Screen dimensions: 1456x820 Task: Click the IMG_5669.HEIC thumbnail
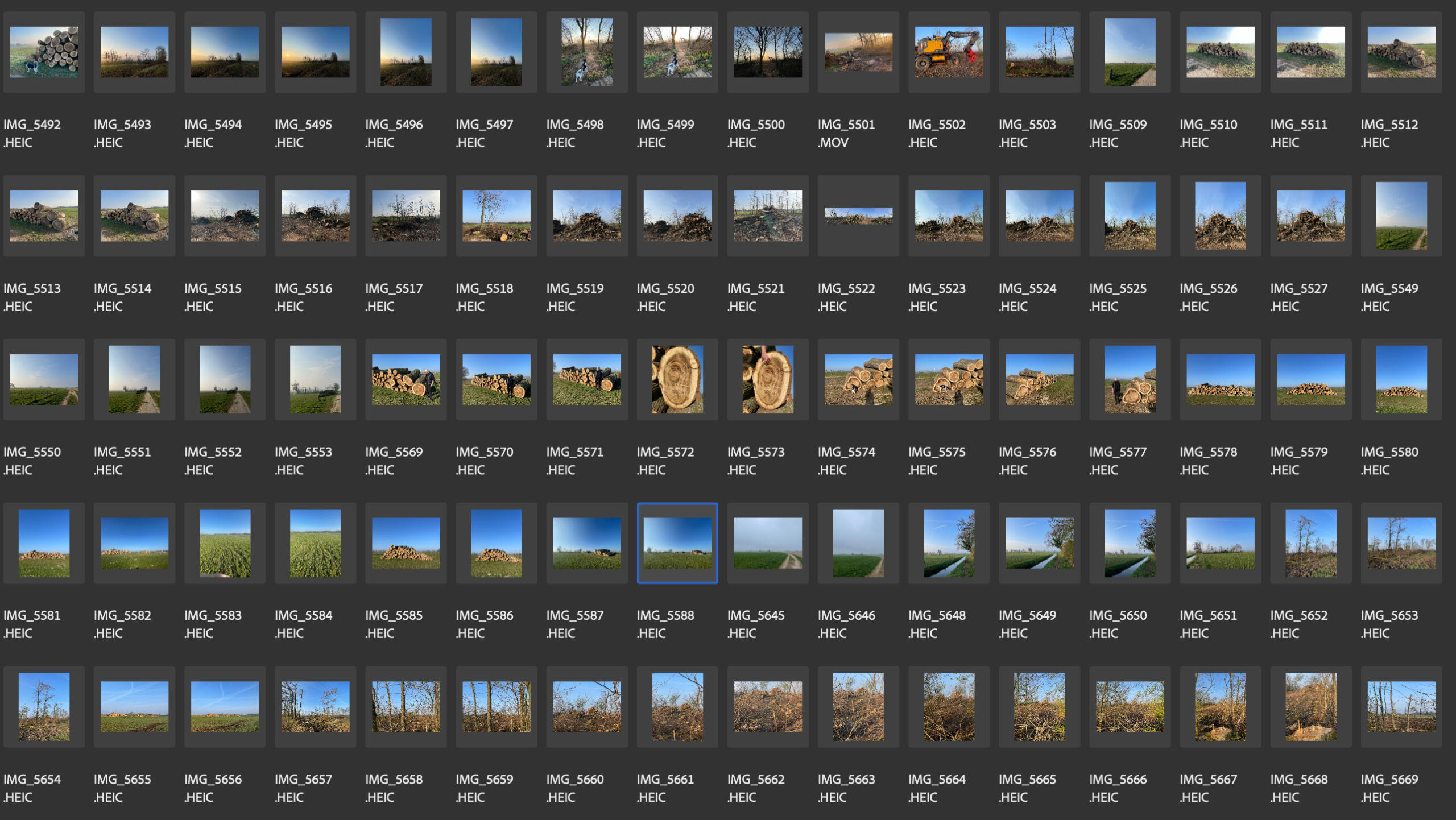[x=1401, y=706]
